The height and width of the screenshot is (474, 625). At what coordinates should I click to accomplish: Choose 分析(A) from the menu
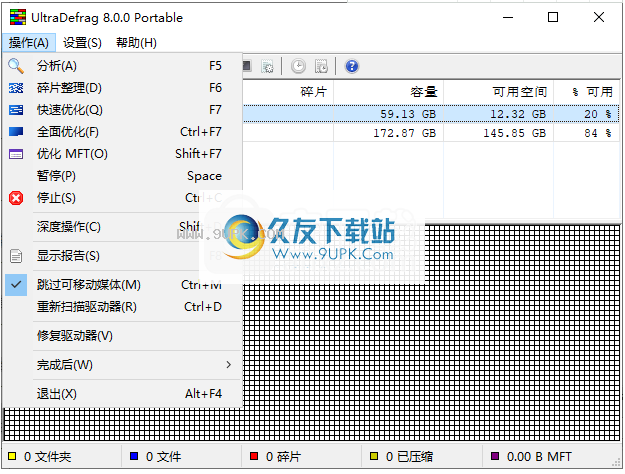coord(123,66)
